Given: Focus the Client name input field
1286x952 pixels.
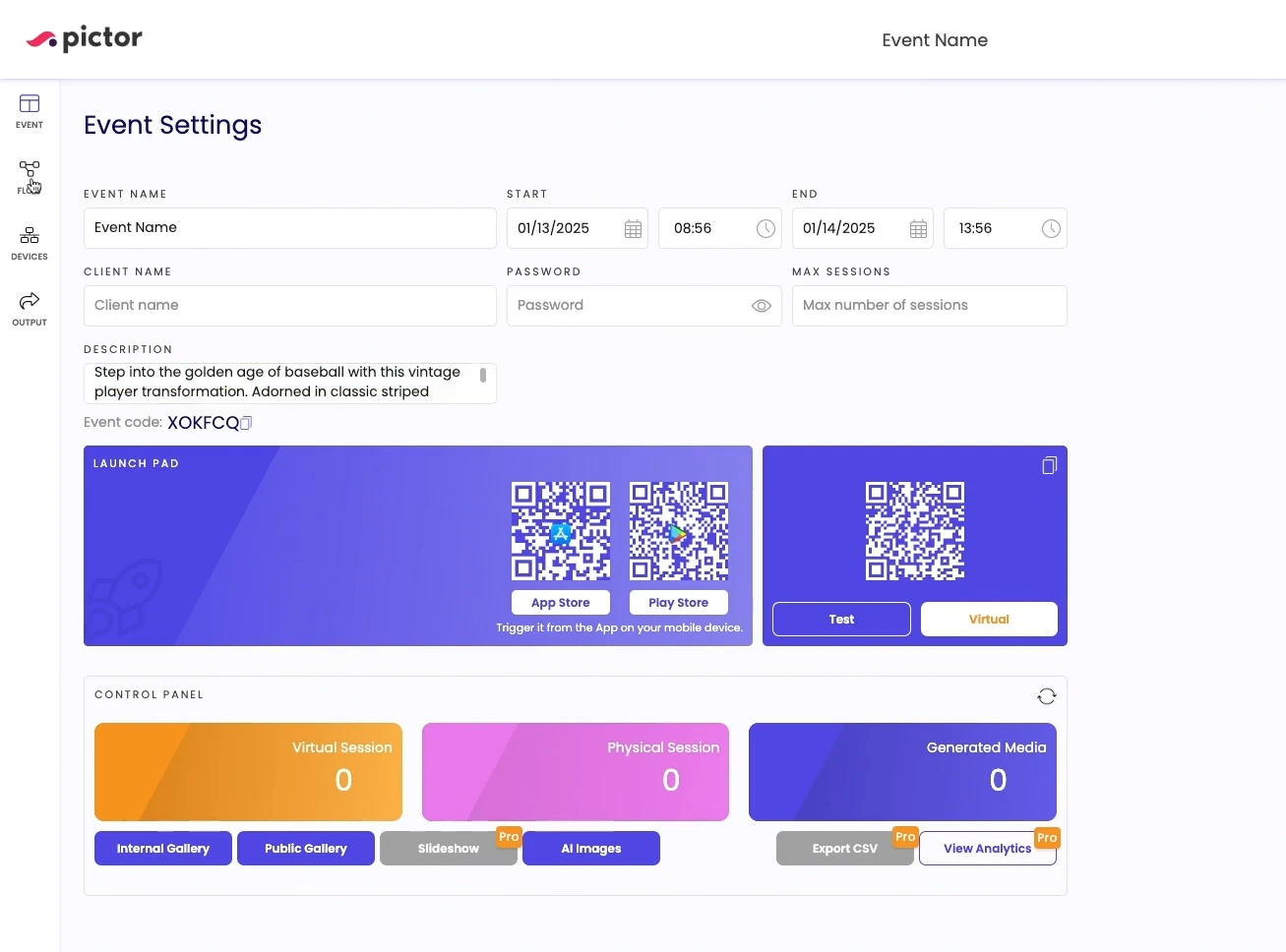Looking at the screenshot, I should pos(290,306).
